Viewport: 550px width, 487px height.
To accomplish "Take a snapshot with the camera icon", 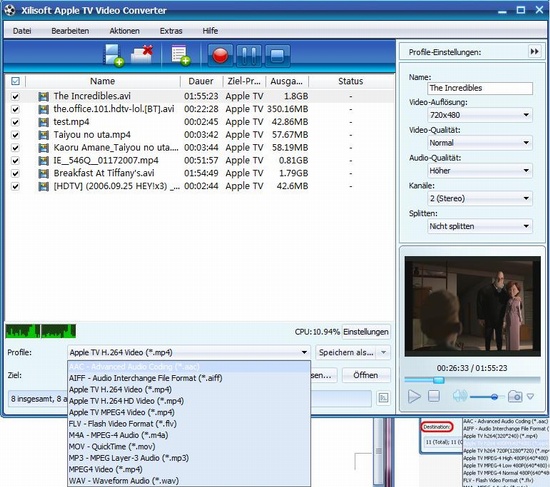I will (x=515, y=396).
